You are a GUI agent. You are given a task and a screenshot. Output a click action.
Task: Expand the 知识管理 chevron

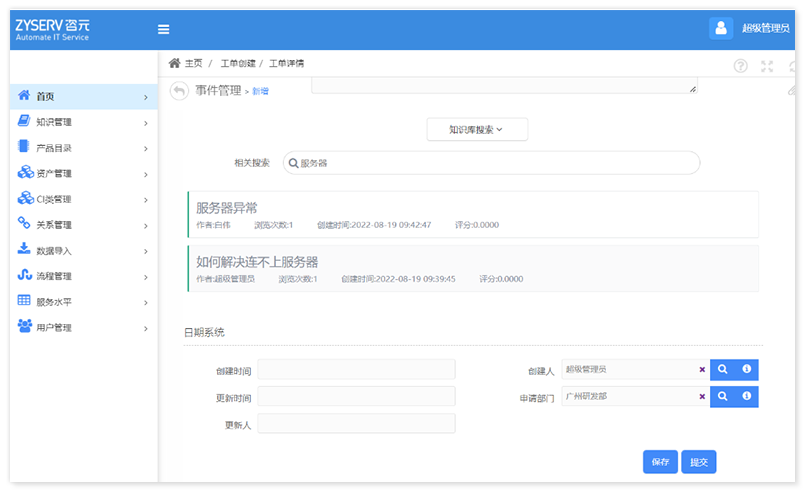coord(146,123)
